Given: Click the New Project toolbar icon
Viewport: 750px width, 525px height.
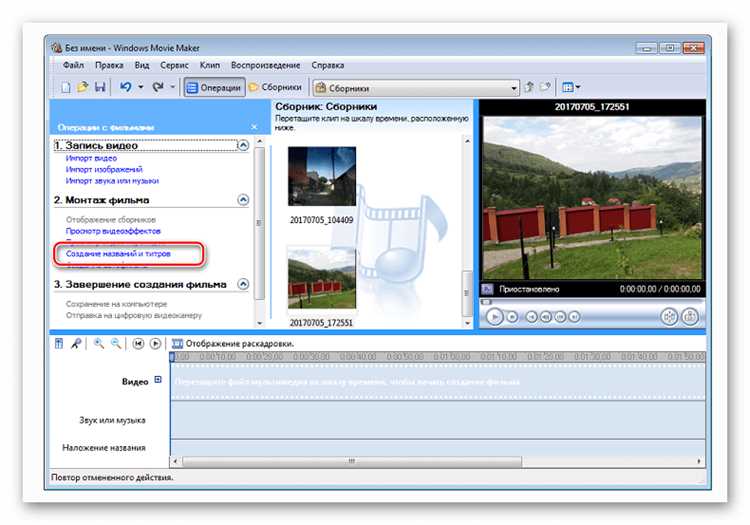Looking at the screenshot, I should click(66, 88).
